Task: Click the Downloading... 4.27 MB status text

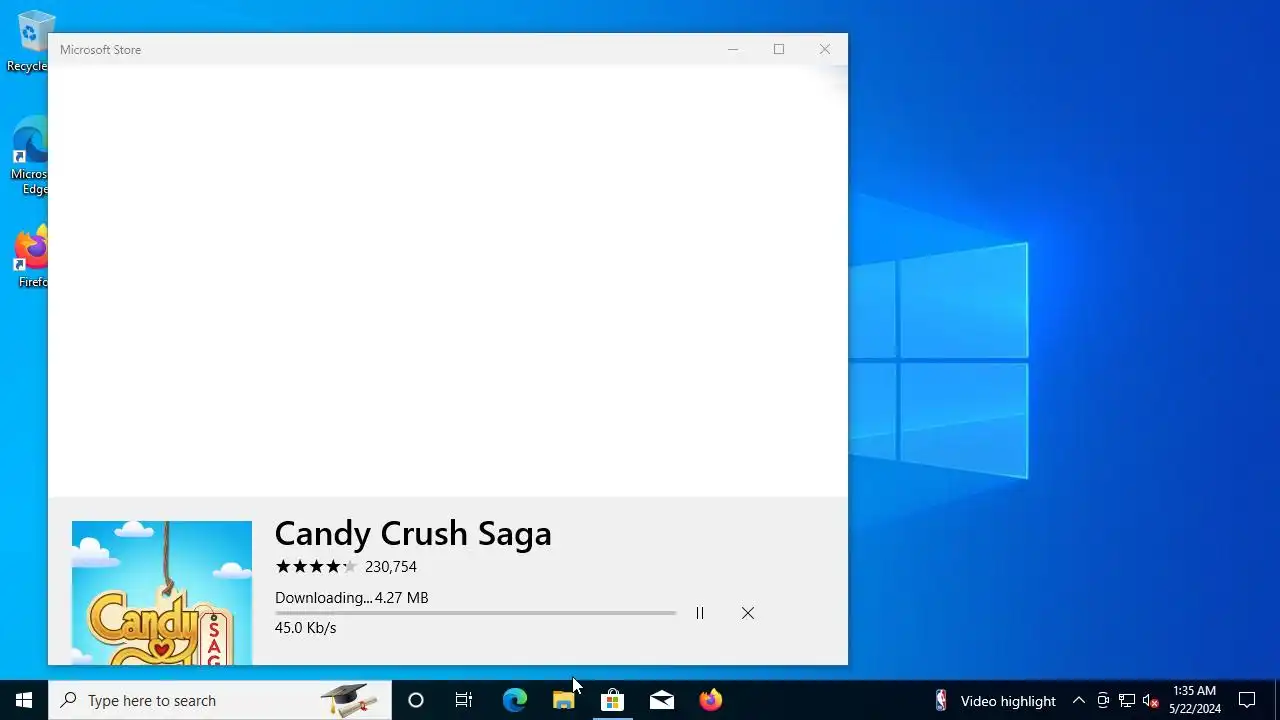Action: point(352,598)
